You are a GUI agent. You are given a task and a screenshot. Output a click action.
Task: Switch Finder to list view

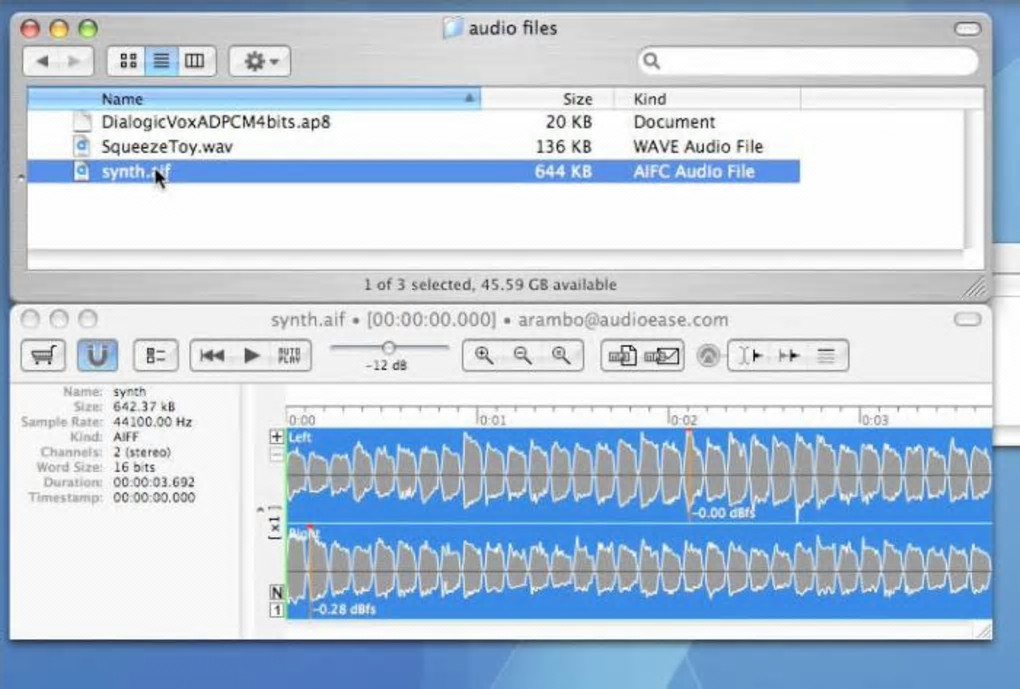[x=161, y=61]
